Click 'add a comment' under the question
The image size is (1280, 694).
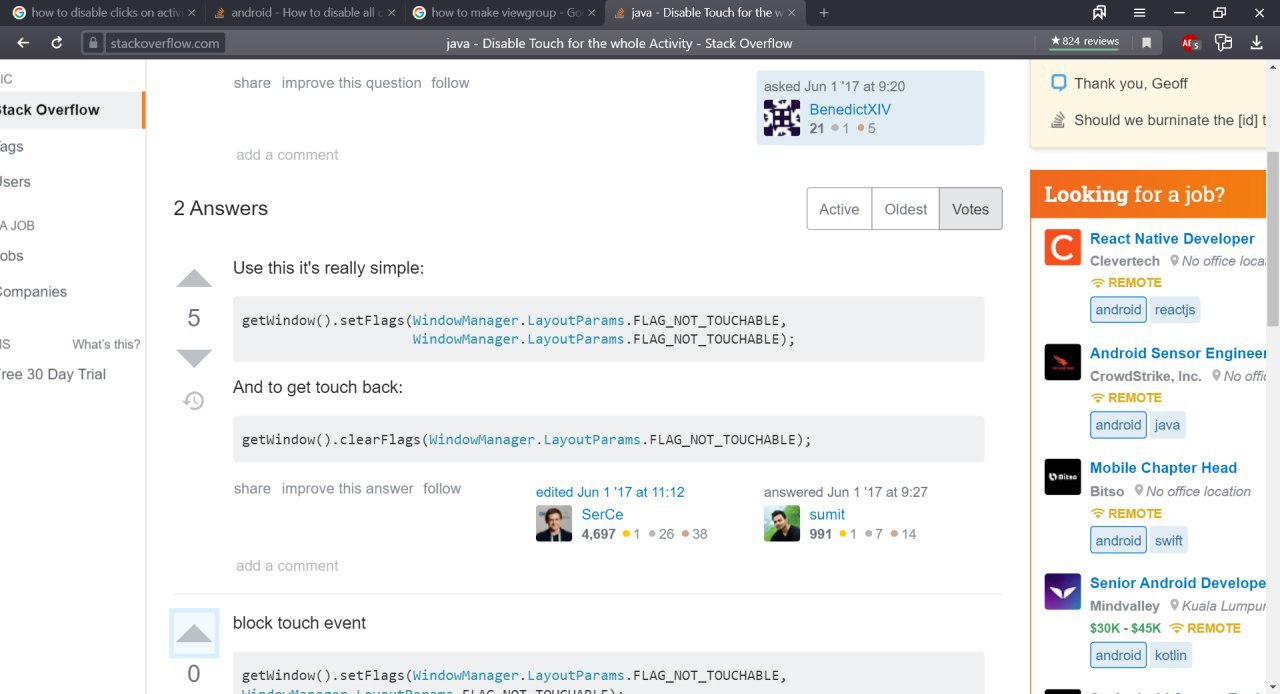287,155
